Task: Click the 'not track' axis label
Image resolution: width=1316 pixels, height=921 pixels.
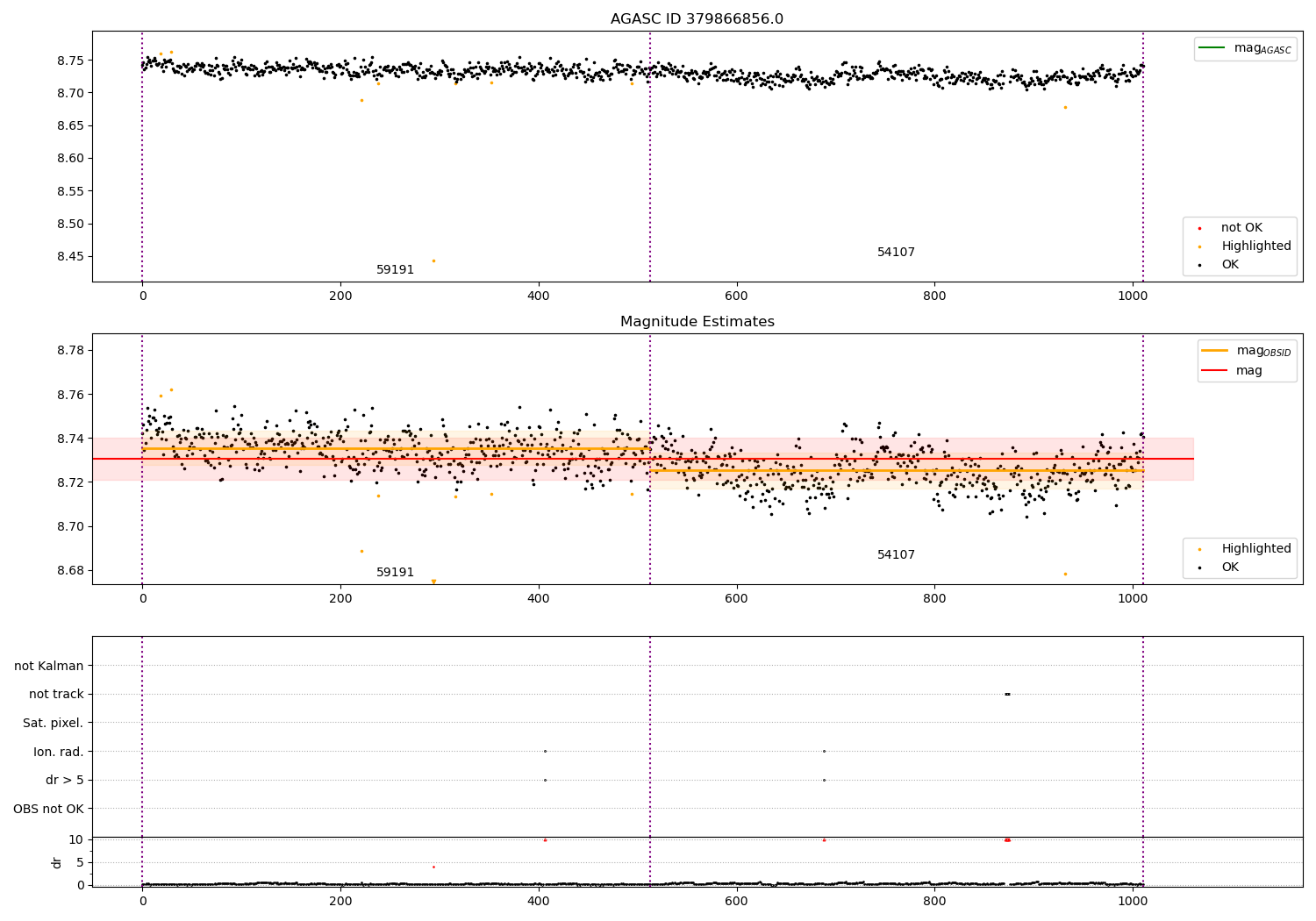Action: (x=56, y=695)
